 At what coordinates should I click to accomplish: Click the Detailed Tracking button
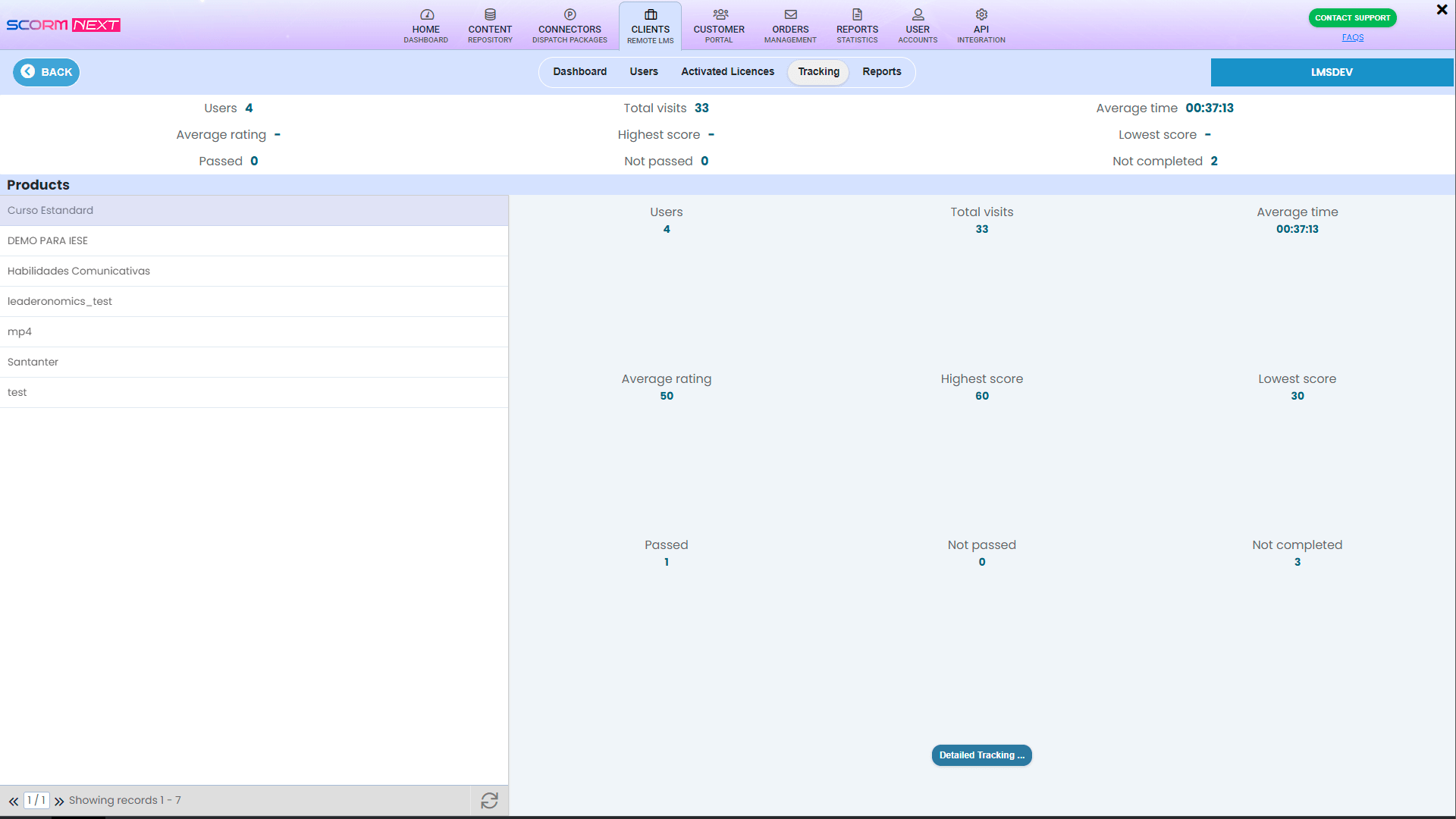point(981,755)
